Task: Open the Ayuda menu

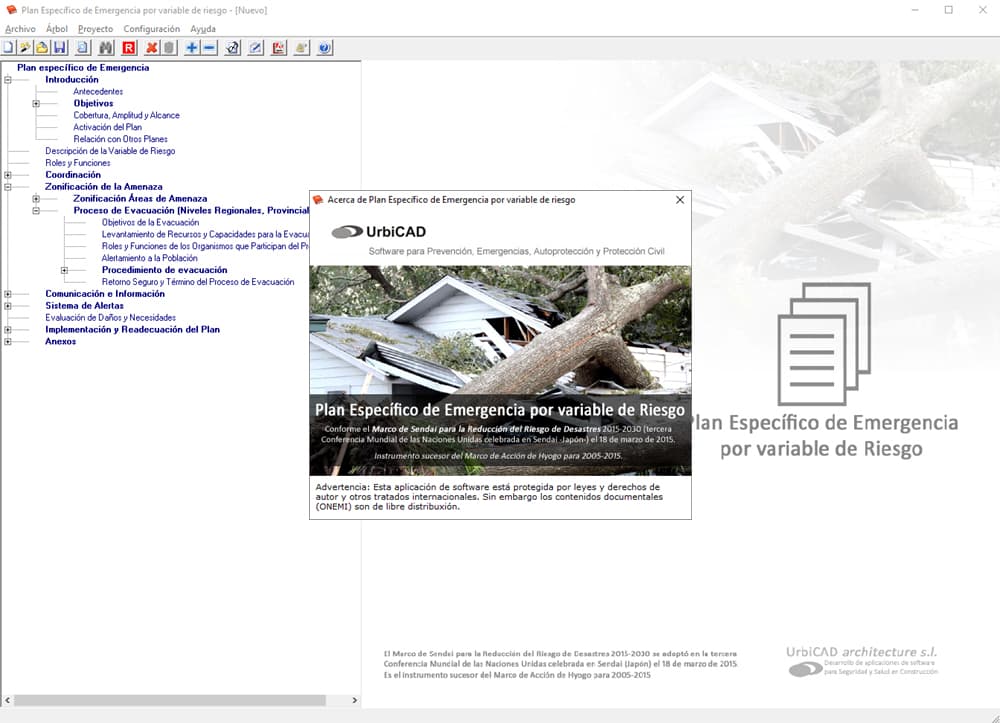Action: (x=203, y=29)
